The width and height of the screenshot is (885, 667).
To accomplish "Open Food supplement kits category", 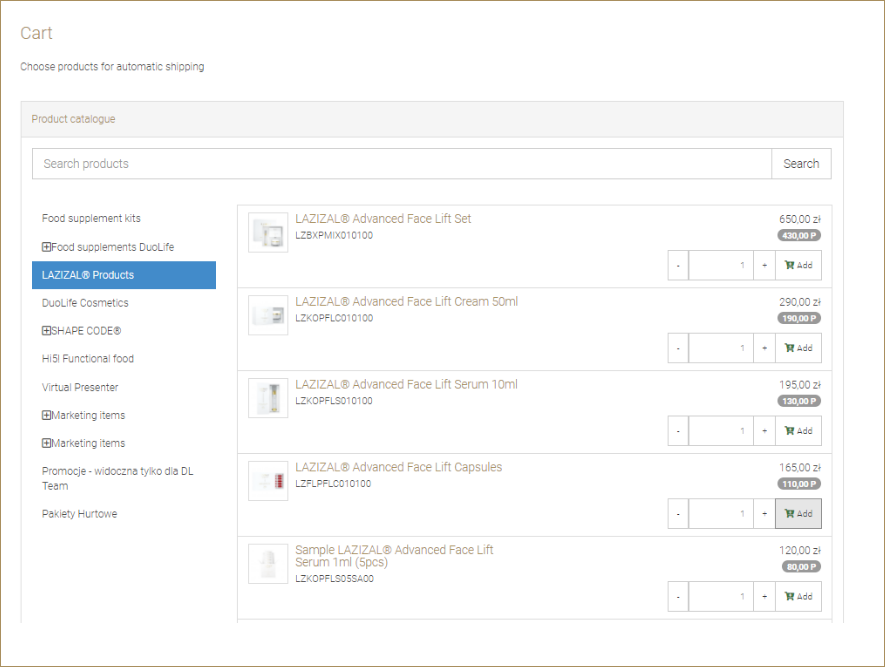I will point(91,218).
